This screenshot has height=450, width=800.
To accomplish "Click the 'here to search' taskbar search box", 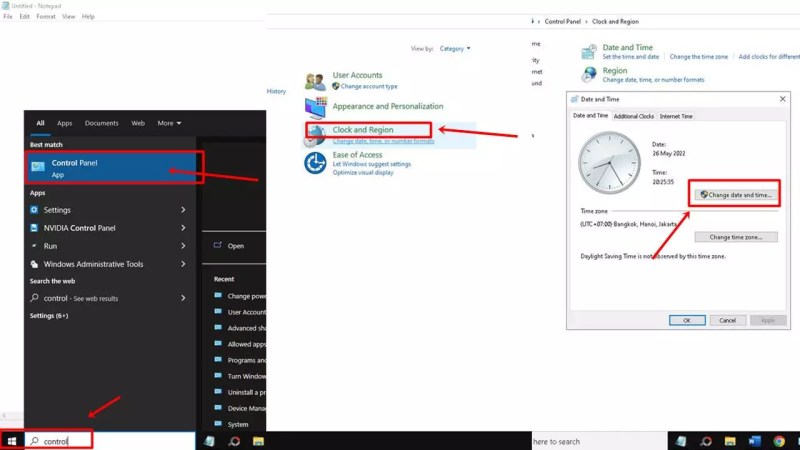I will (x=599, y=441).
